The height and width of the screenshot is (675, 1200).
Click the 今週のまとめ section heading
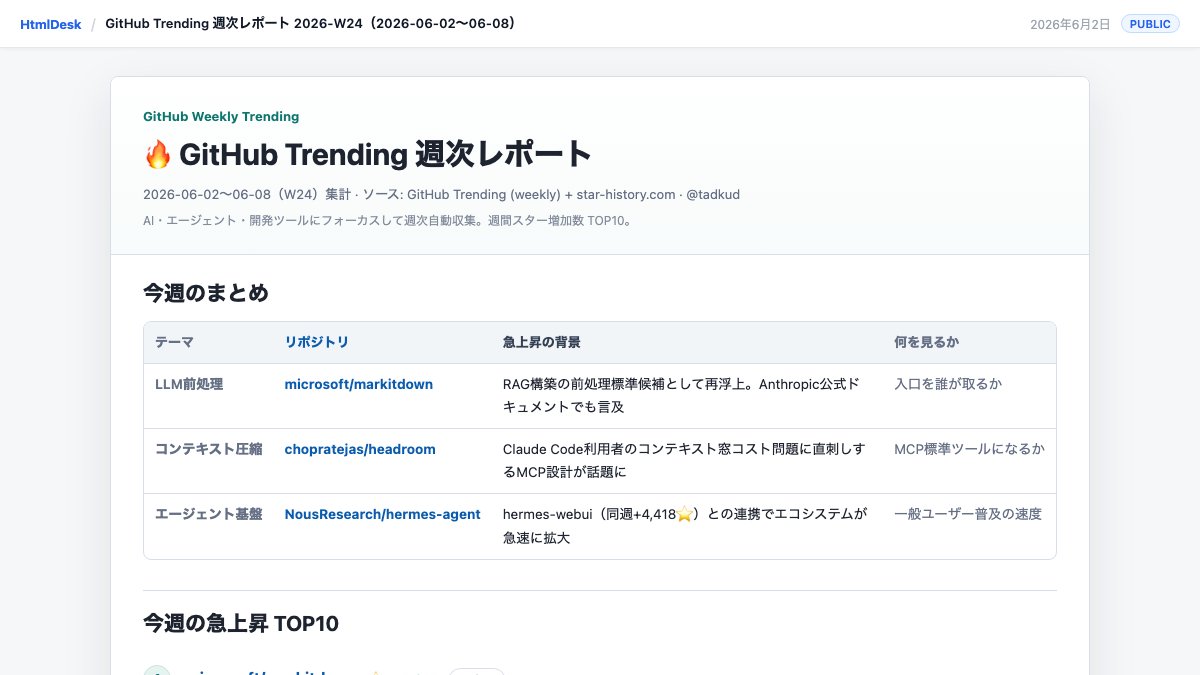(x=205, y=293)
